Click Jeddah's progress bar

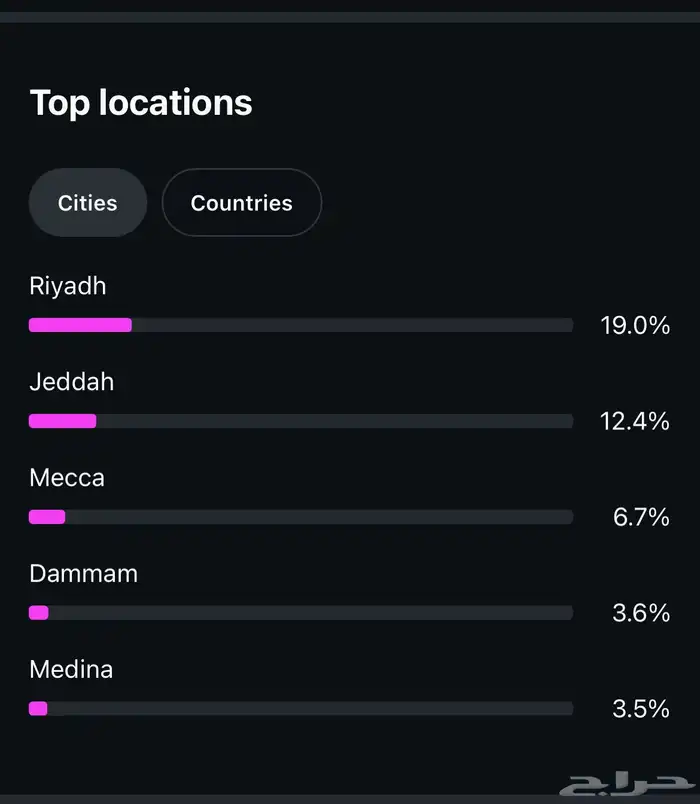300,421
